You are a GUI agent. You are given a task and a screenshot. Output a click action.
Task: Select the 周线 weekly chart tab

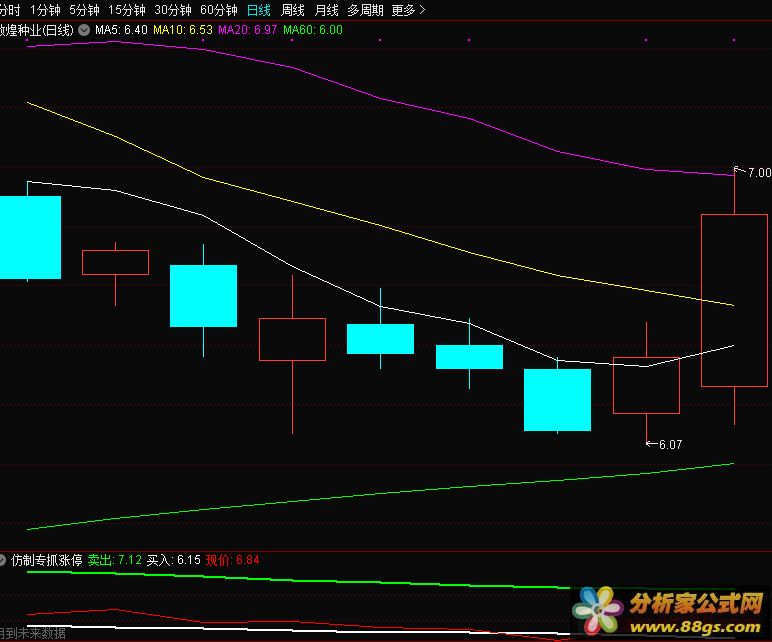293,10
